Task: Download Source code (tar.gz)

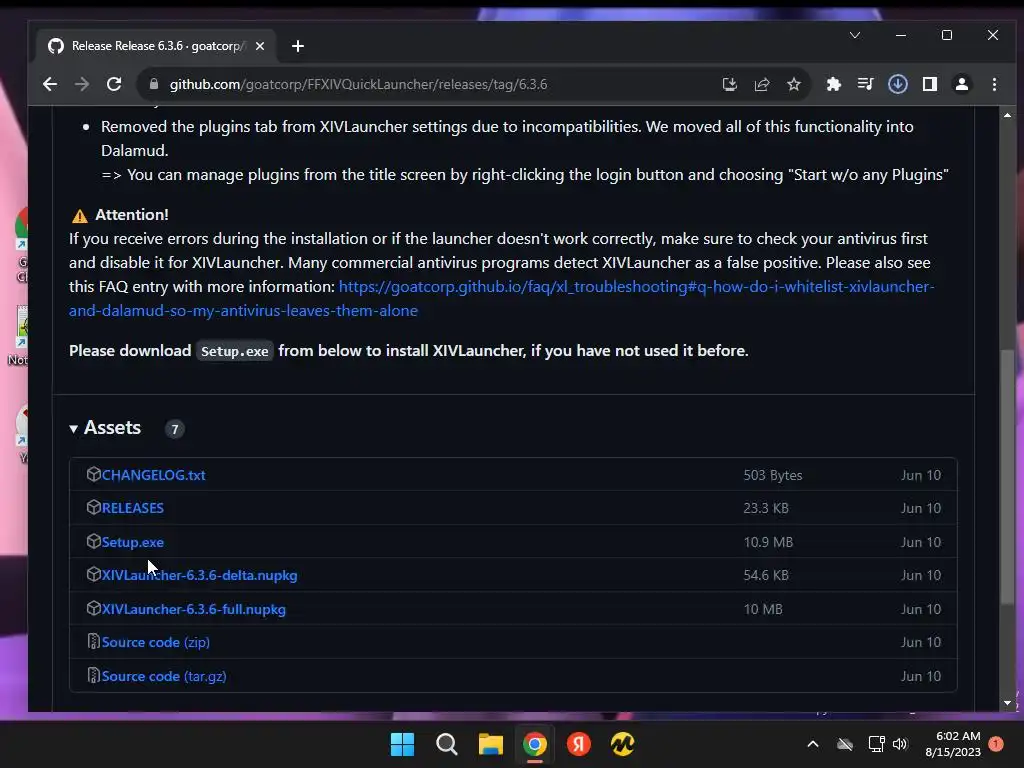Action: click(164, 677)
